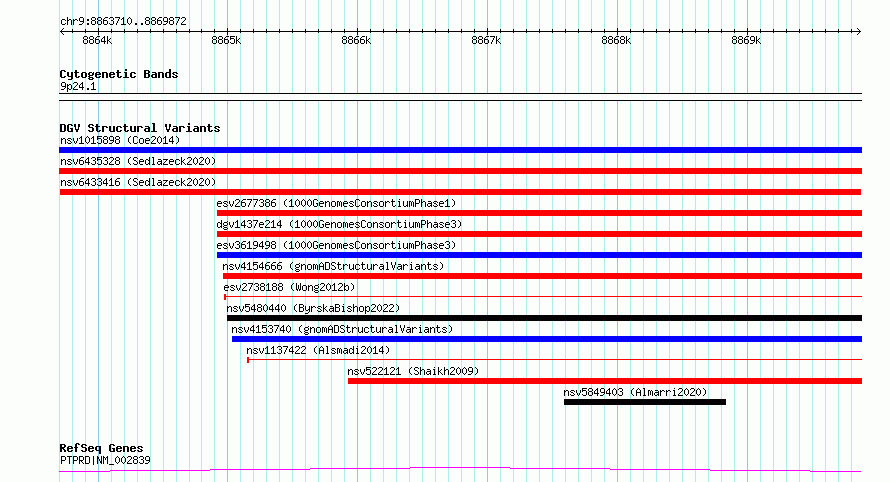Select the nsv5849403 (Almarri2020) label

pos(635,392)
